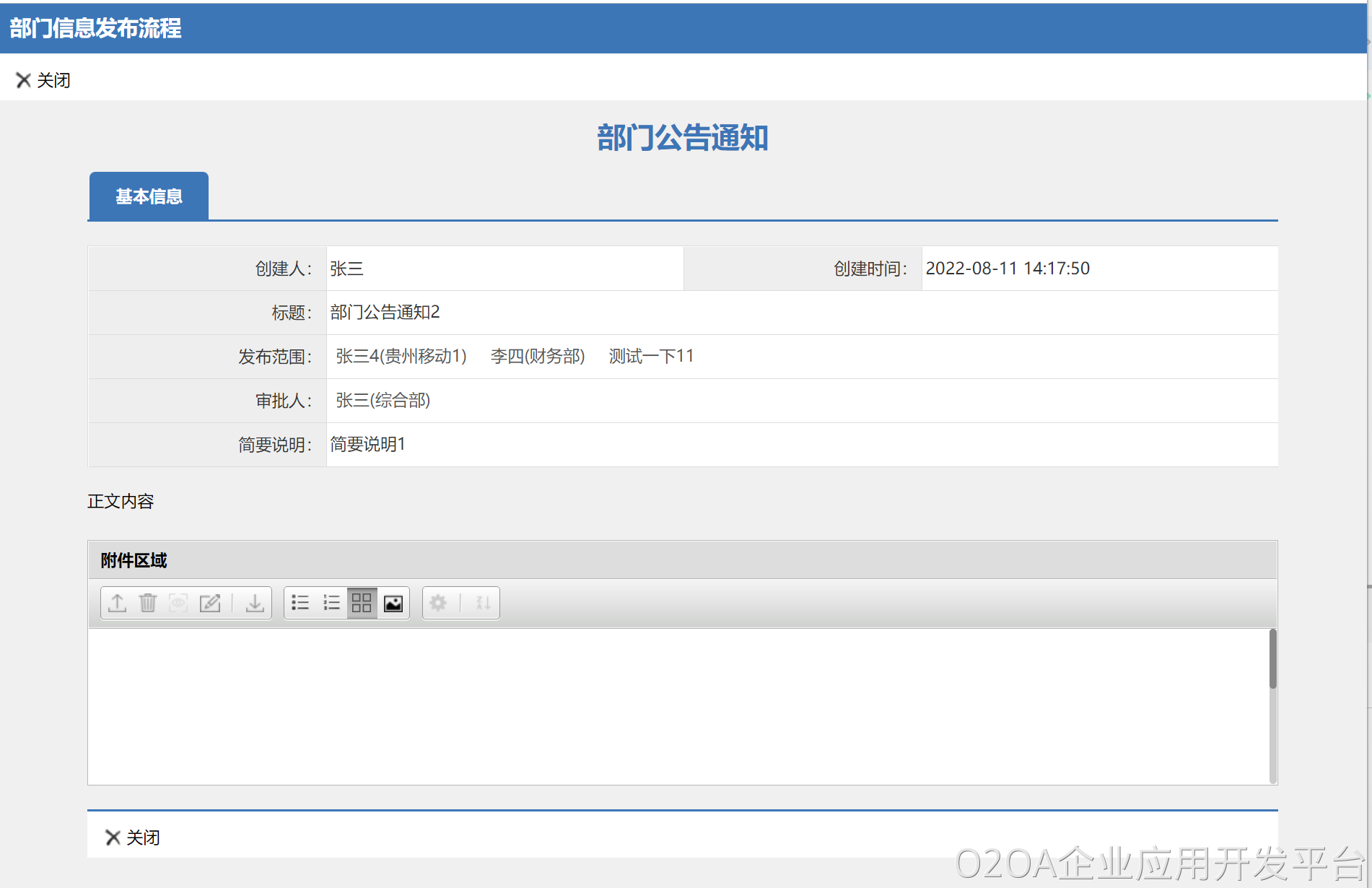Screen dimensions: 1372x888
Task: Click the delete attachment trash icon
Action: 148,603
